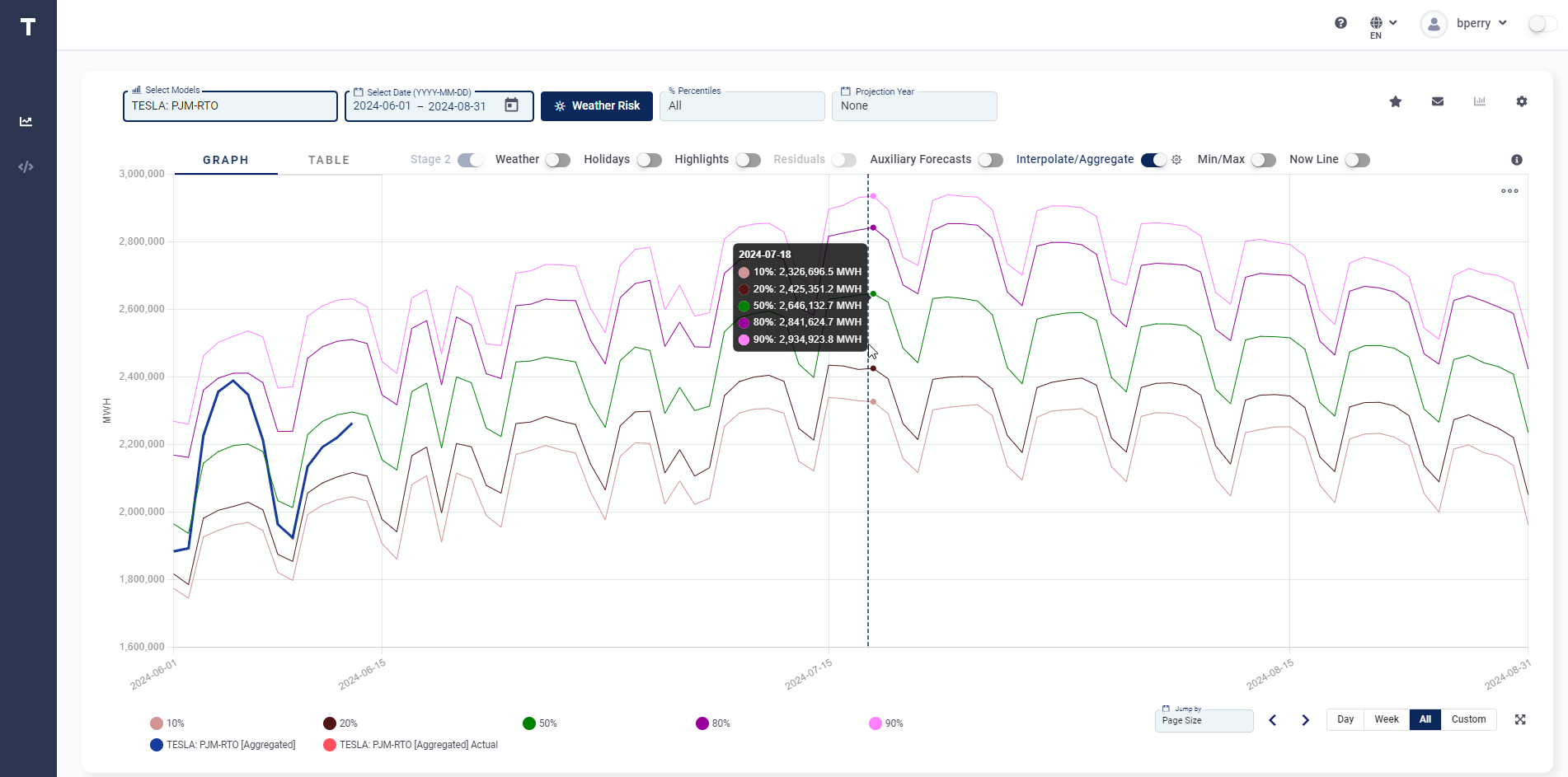Disable the Interpolate/Aggregate toggle

click(1153, 160)
